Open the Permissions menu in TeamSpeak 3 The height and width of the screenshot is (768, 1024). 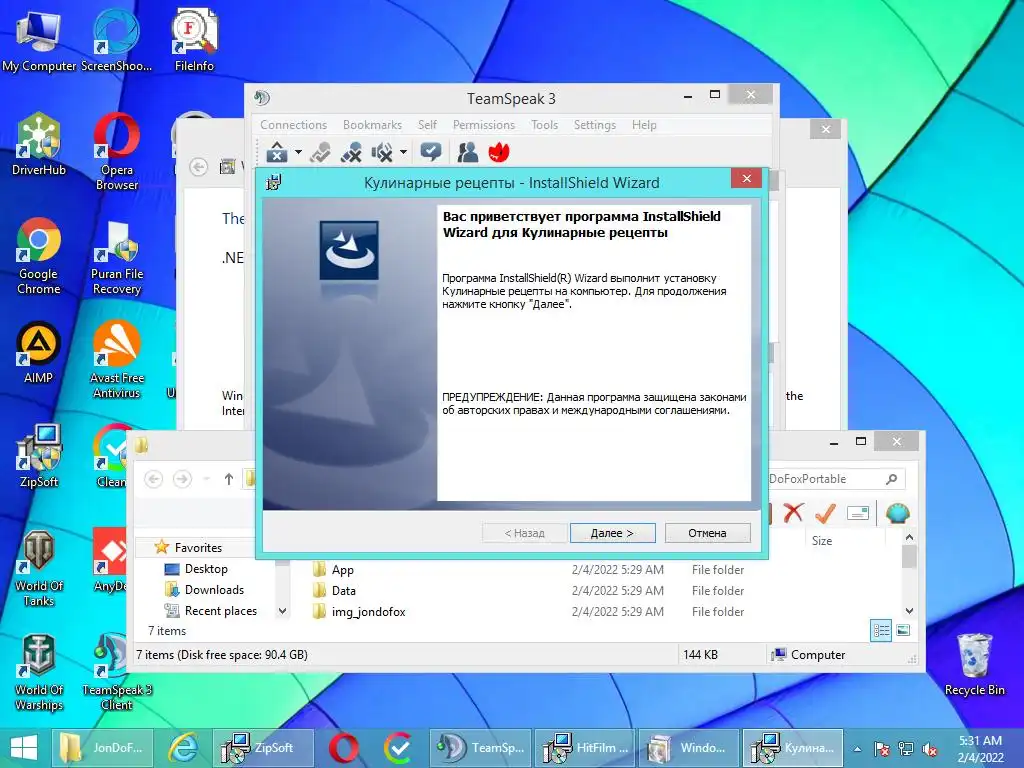(x=484, y=125)
